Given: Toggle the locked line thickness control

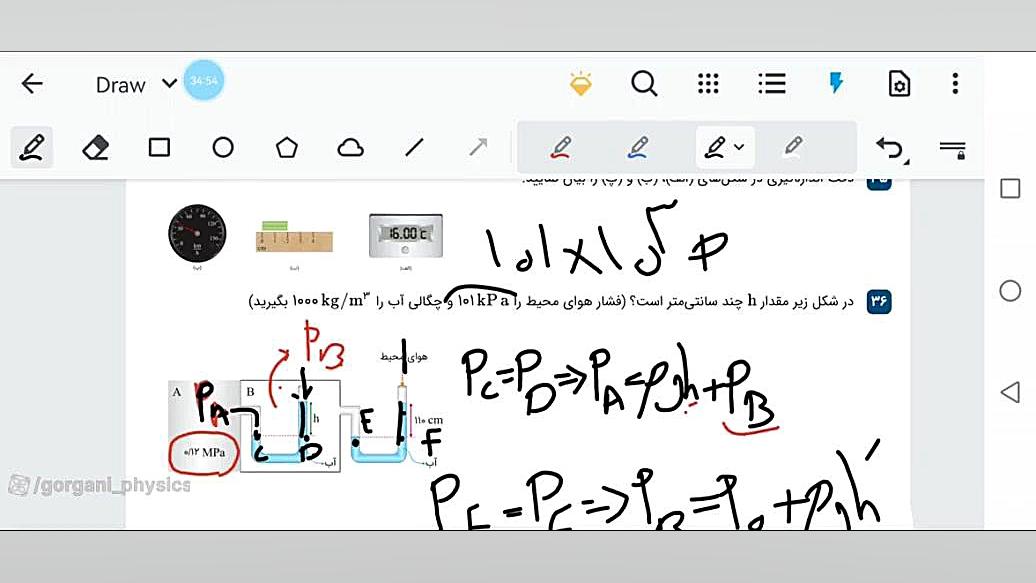Looking at the screenshot, I should 952,149.
